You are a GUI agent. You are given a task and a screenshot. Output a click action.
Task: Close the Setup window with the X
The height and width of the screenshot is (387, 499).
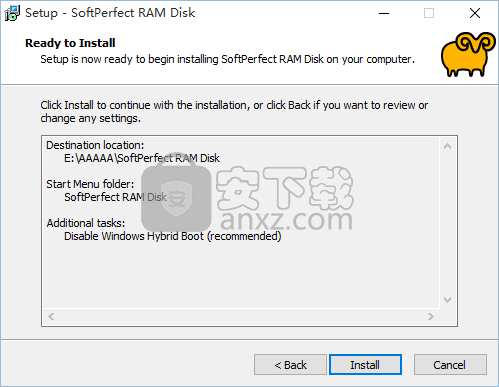click(475, 13)
